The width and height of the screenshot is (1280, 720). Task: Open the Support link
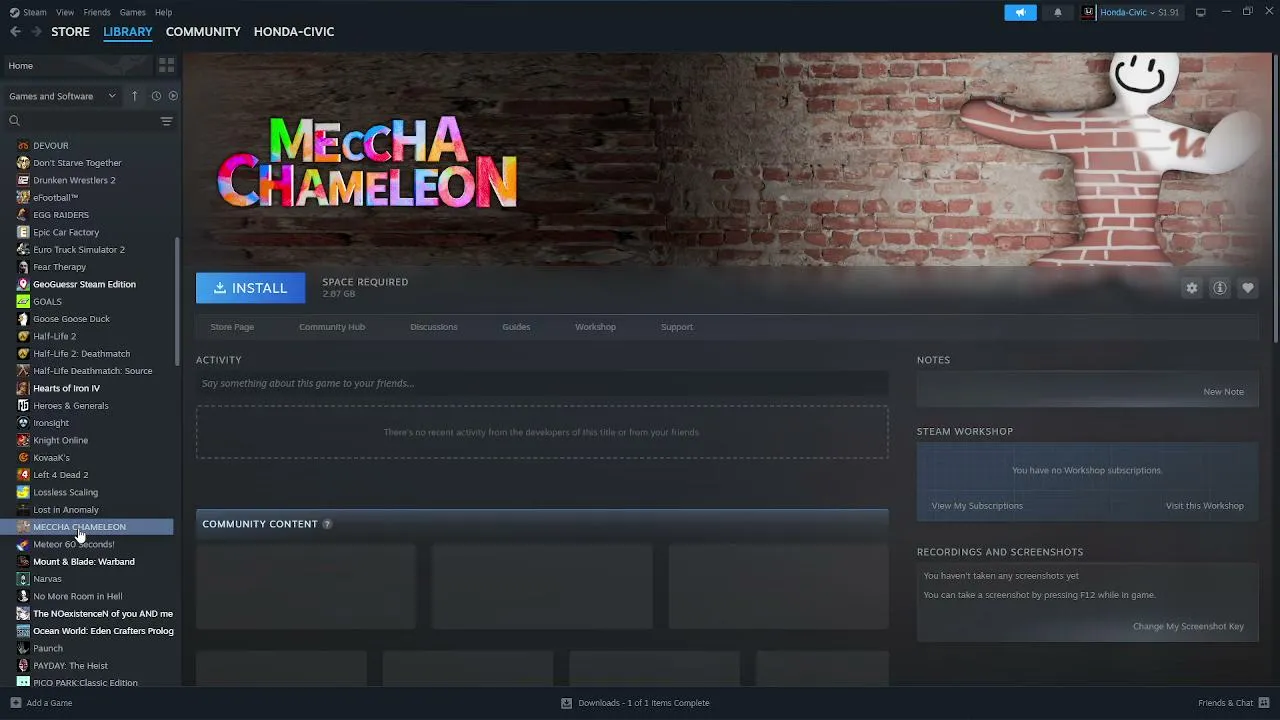pos(677,327)
